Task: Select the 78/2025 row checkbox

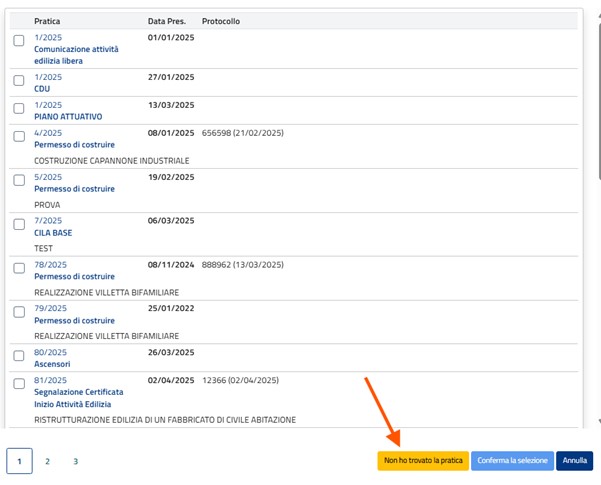Action: [x=19, y=269]
